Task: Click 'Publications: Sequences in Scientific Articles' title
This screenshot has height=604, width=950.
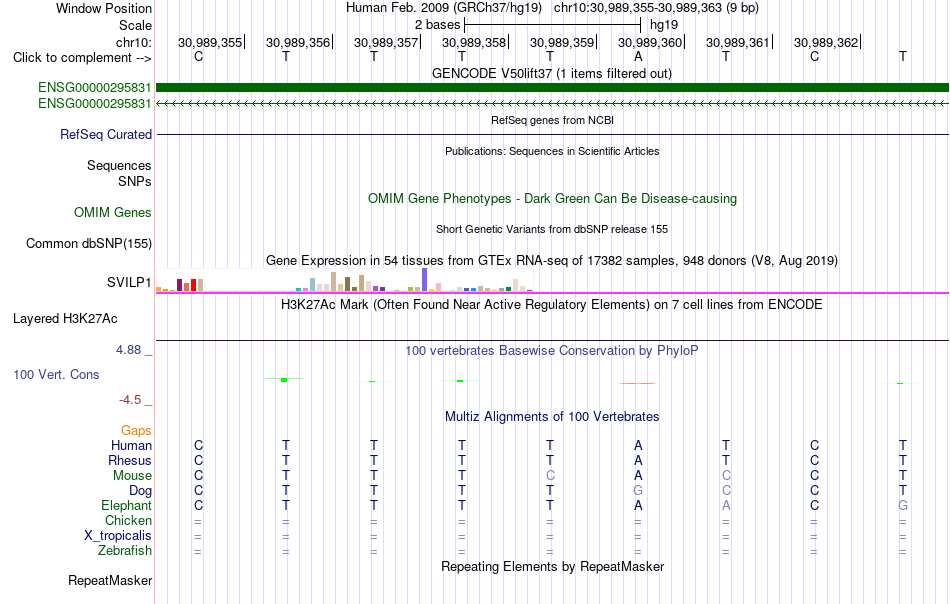Action: pyautogui.click(x=552, y=151)
